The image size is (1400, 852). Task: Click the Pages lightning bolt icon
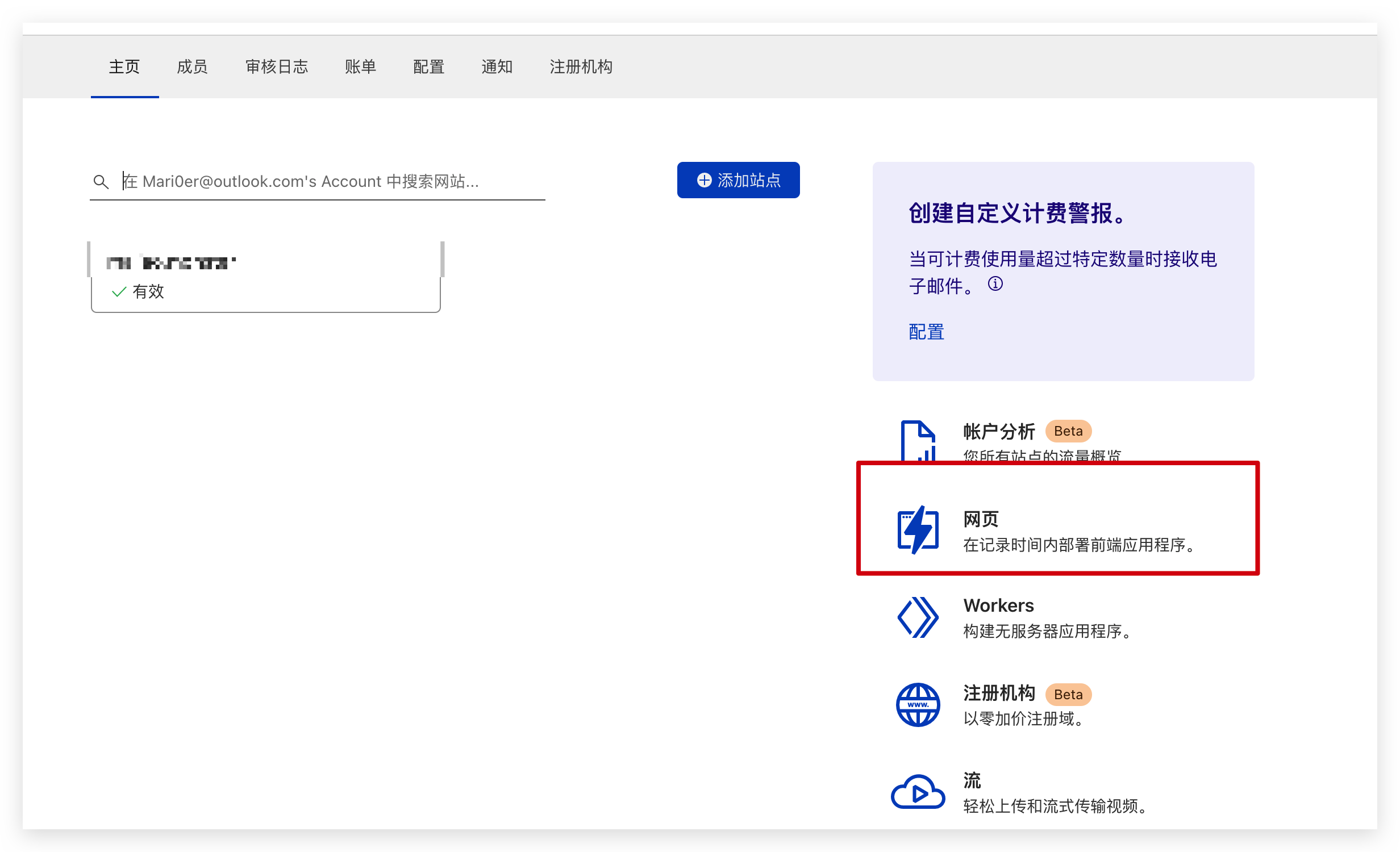[x=918, y=529]
